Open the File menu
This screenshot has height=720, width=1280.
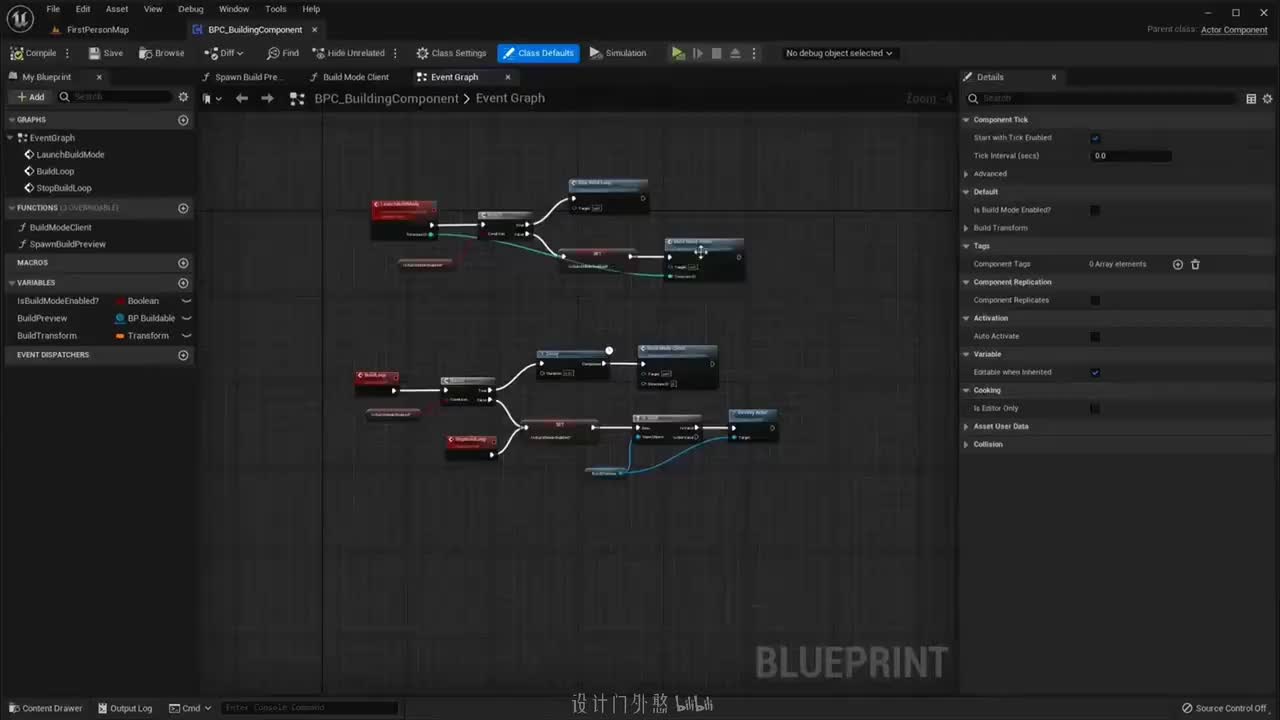point(53,9)
